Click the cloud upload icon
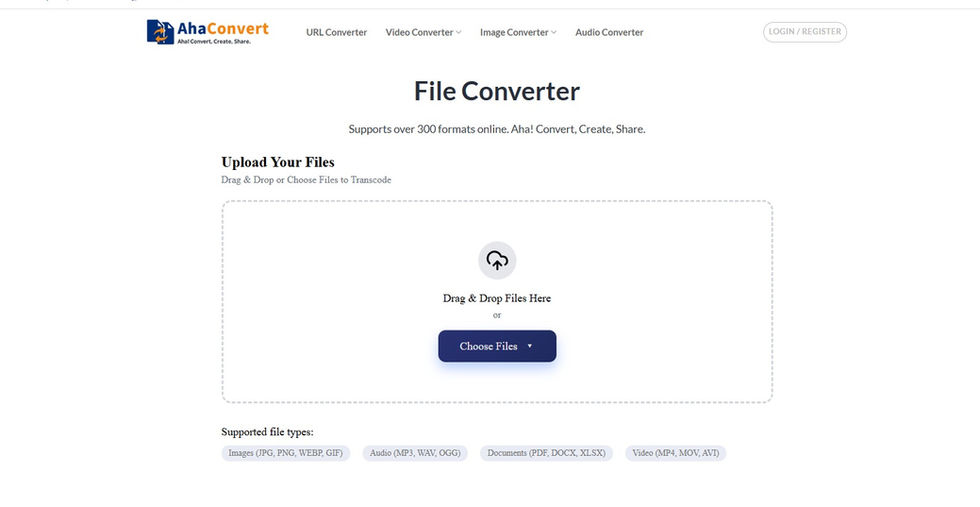This screenshot has height=507, width=980. [x=497, y=260]
